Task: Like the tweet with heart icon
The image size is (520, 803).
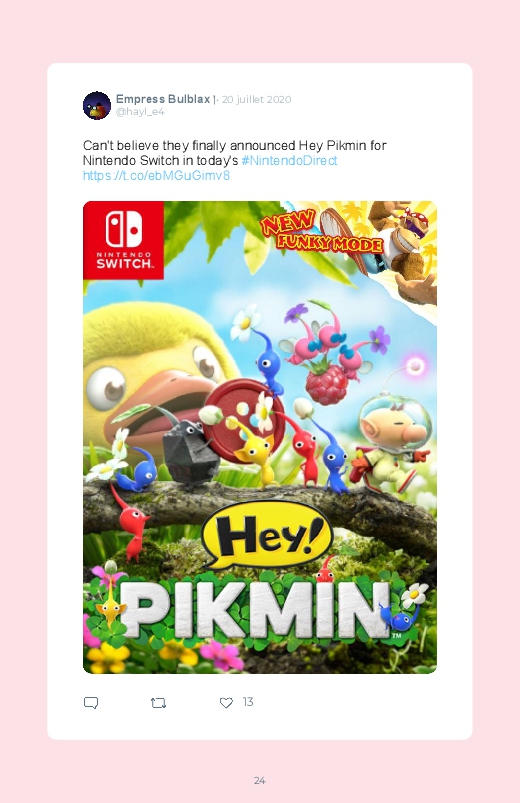Action: click(x=226, y=703)
